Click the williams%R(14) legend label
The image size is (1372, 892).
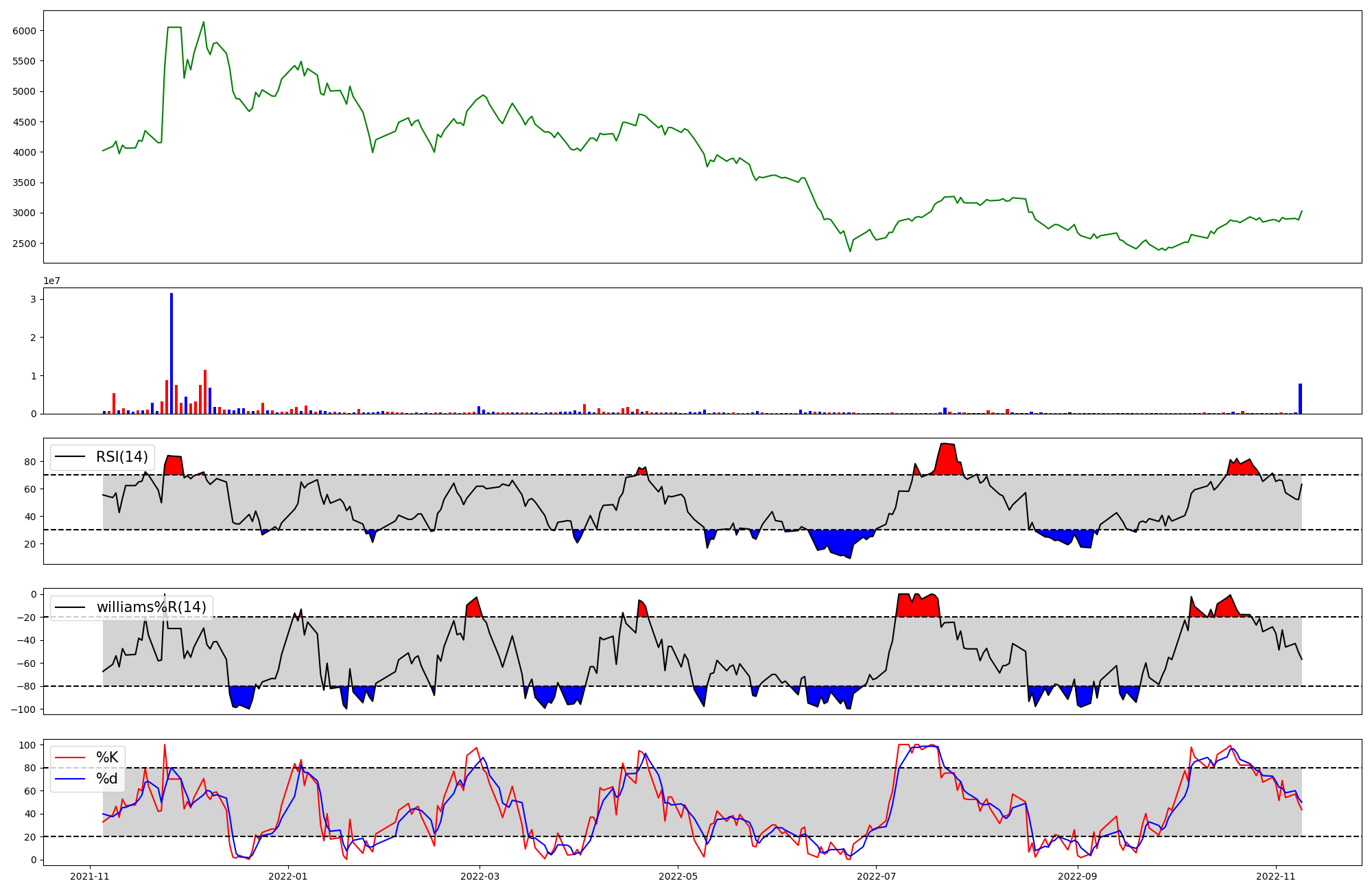151,607
